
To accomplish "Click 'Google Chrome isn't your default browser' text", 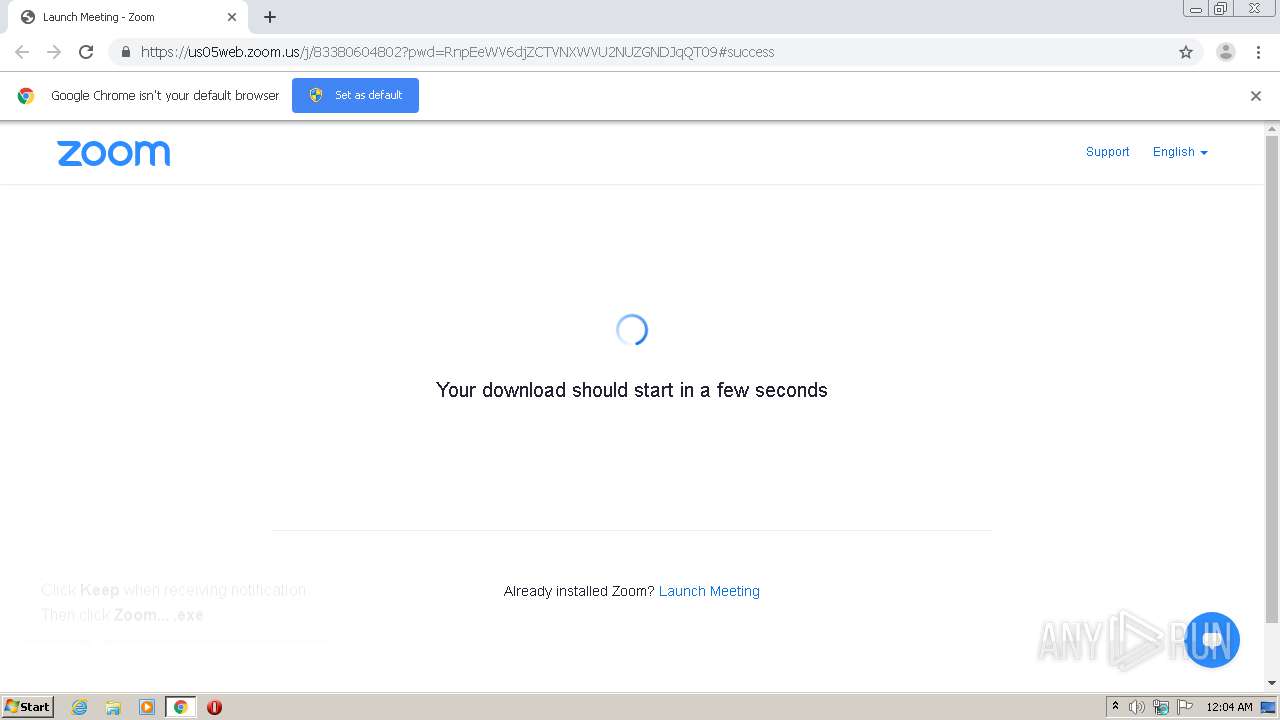I will [x=165, y=96].
